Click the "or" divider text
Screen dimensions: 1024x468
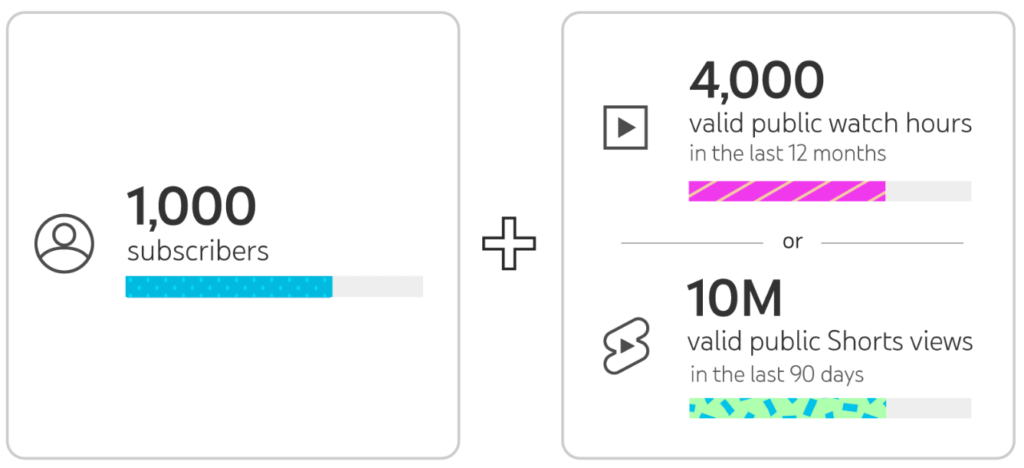[x=792, y=242]
